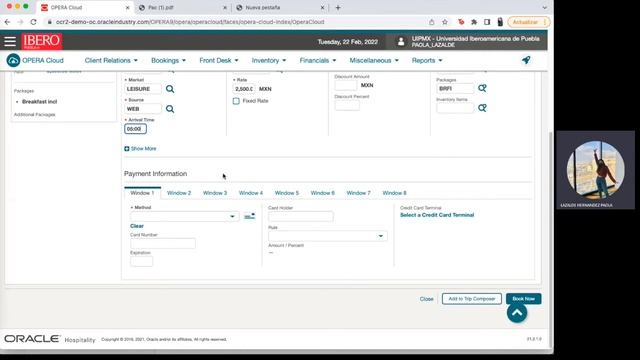Open the Packages BRFI search icon
The image size is (640, 360).
(x=482, y=88)
